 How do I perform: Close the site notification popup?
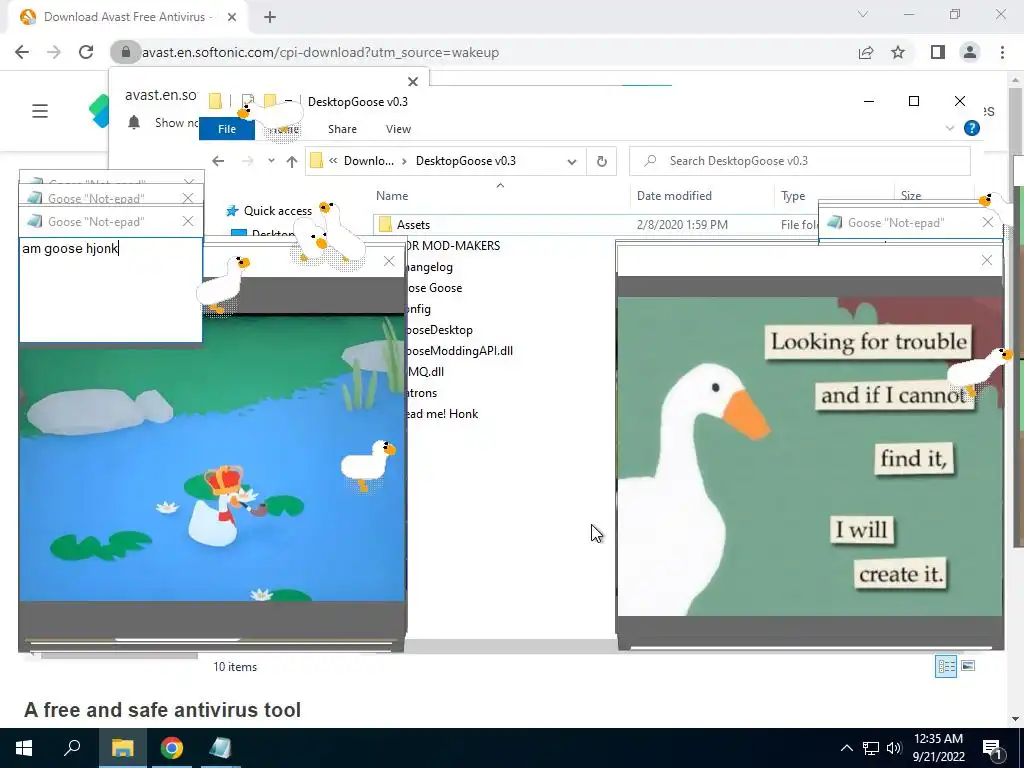413,82
